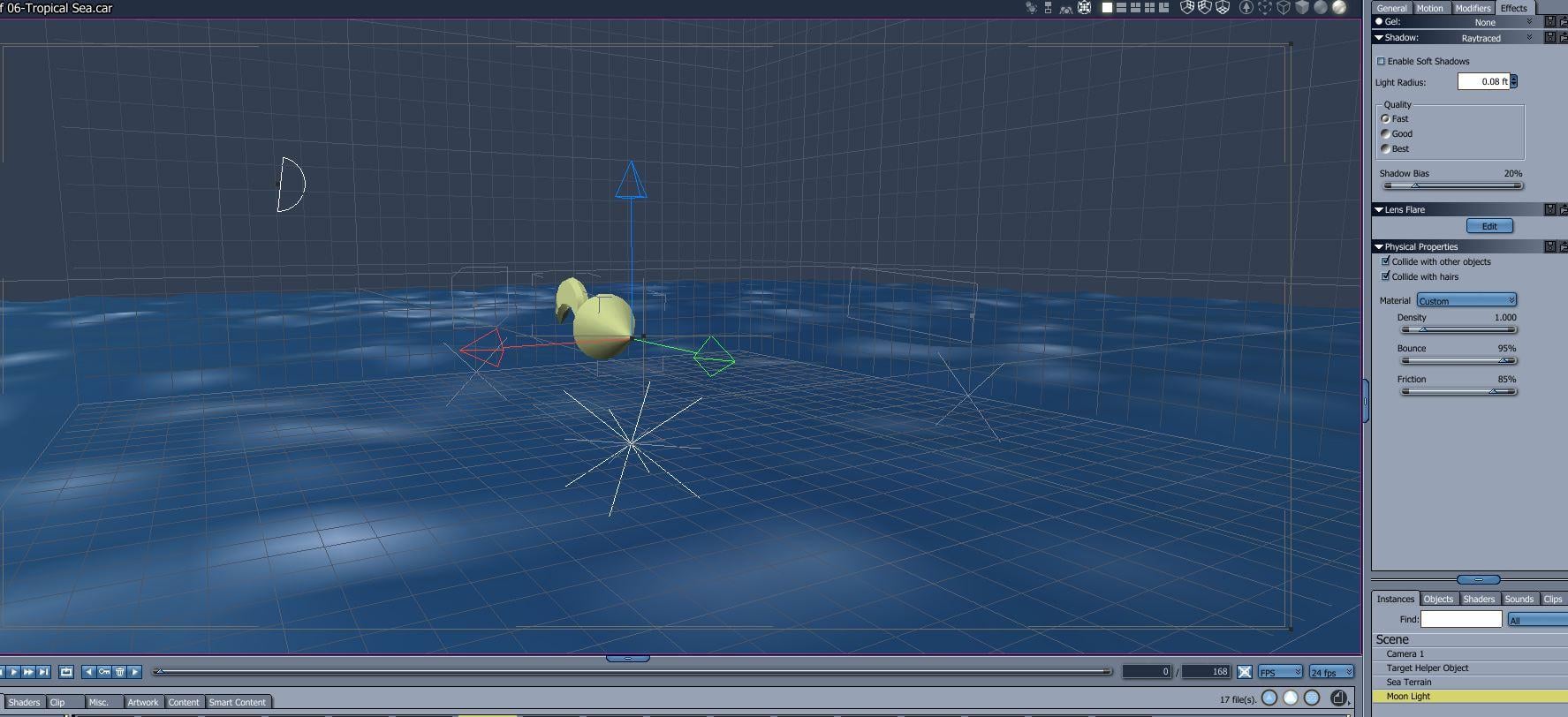The height and width of the screenshot is (717, 1568).
Task: Jump to the last frame
Action: (43, 672)
